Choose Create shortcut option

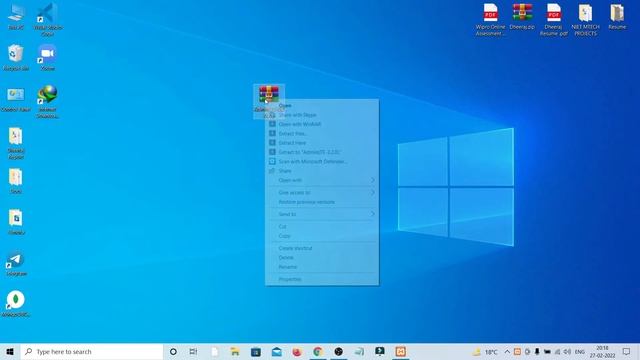[322, 248]
